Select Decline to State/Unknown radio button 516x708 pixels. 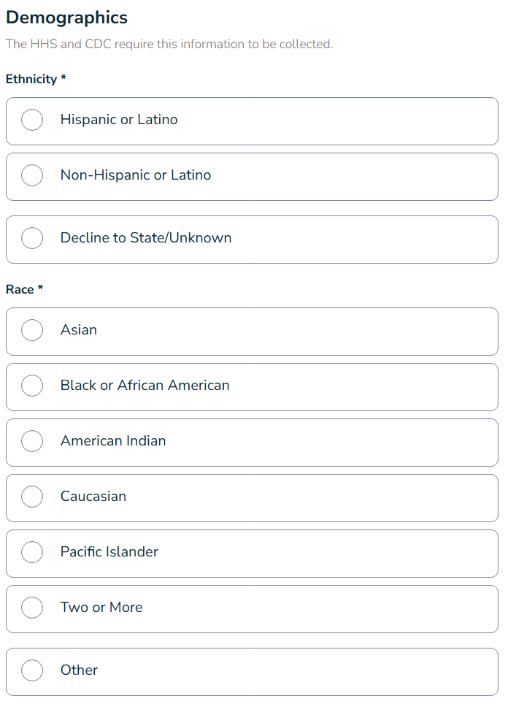point(32,238)
